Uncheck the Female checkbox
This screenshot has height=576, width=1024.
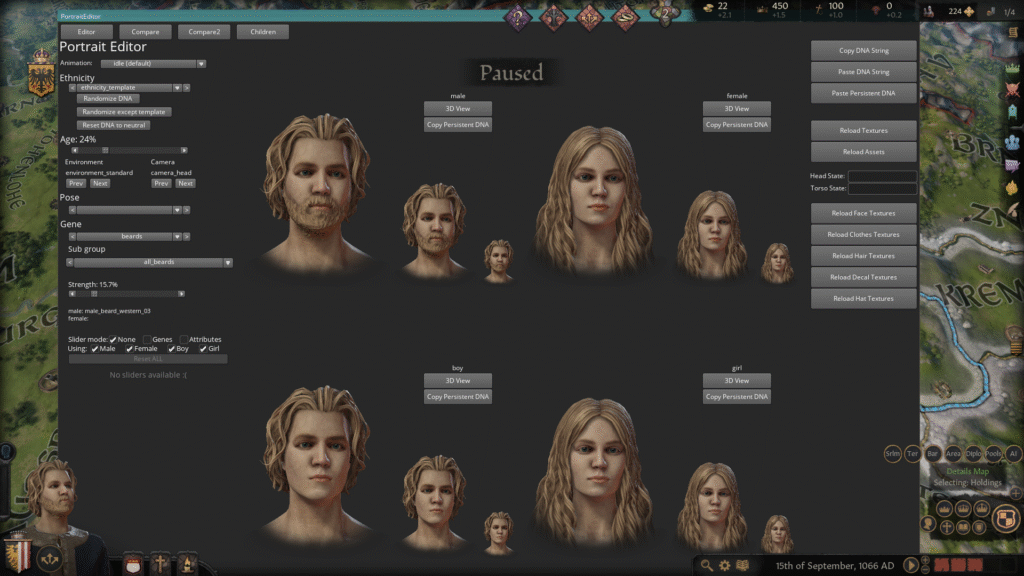coord(129,348)
